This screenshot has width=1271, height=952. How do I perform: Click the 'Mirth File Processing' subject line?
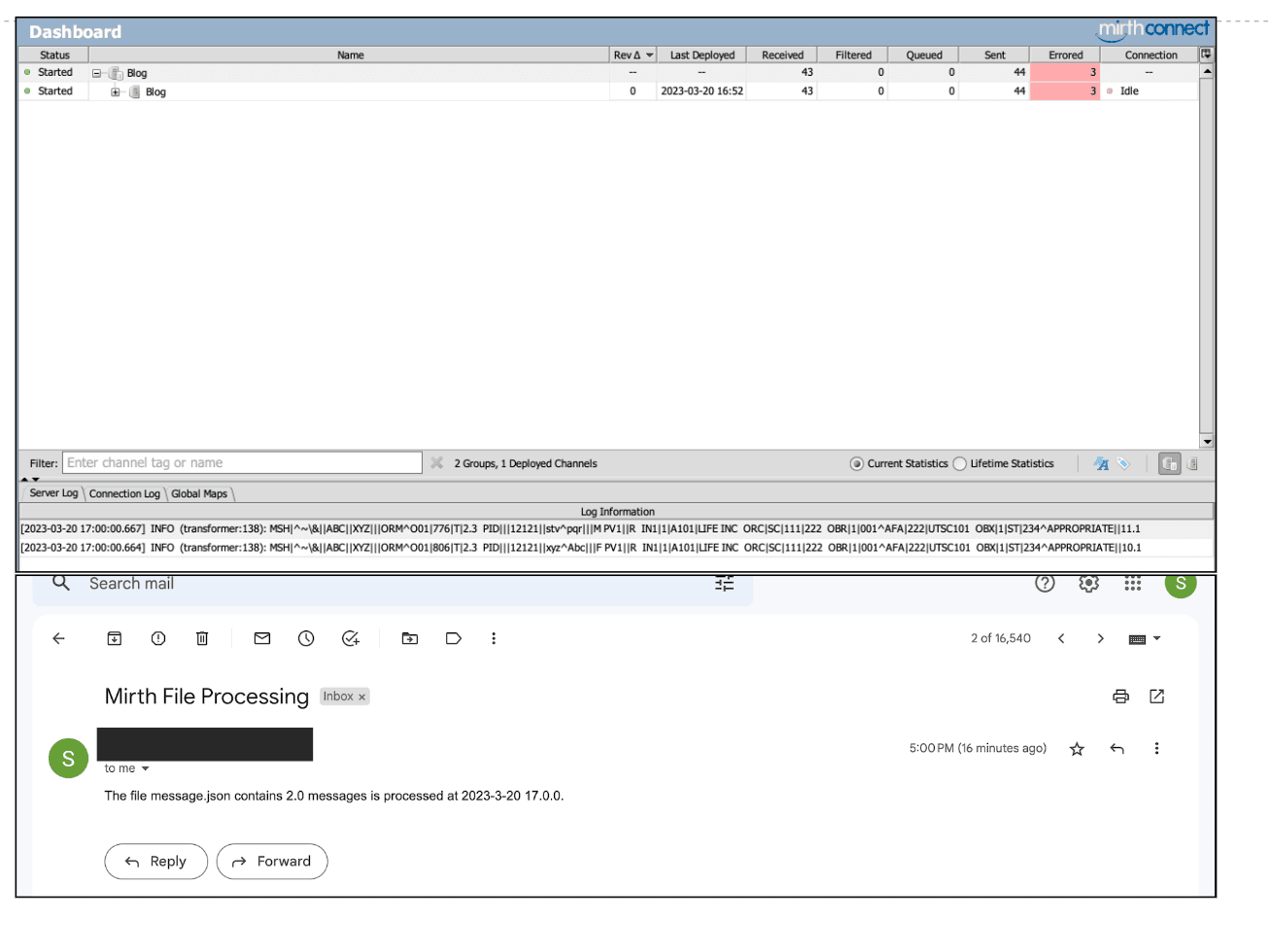[207, 697]
